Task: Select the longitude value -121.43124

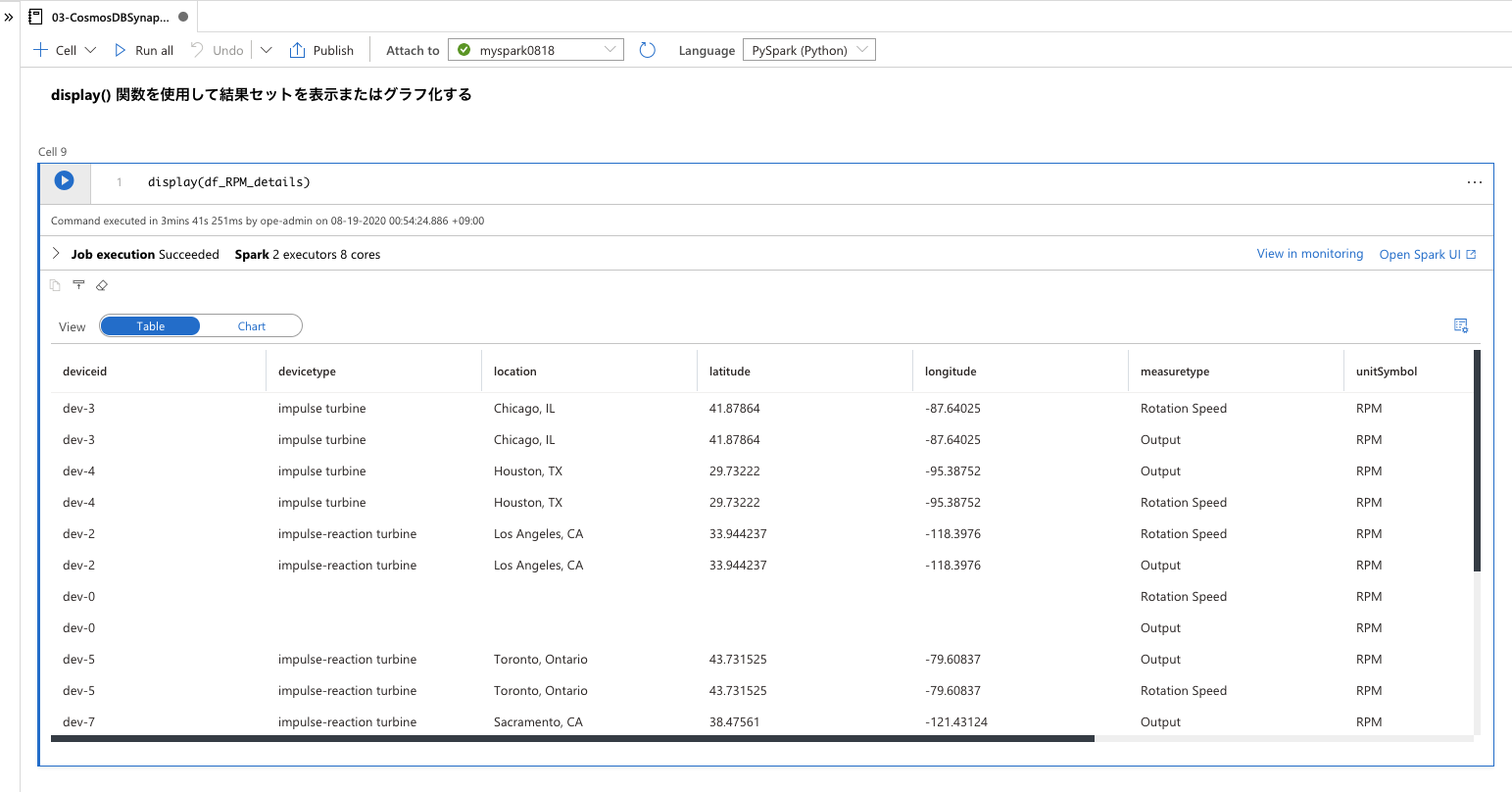Action: (956, 722)
